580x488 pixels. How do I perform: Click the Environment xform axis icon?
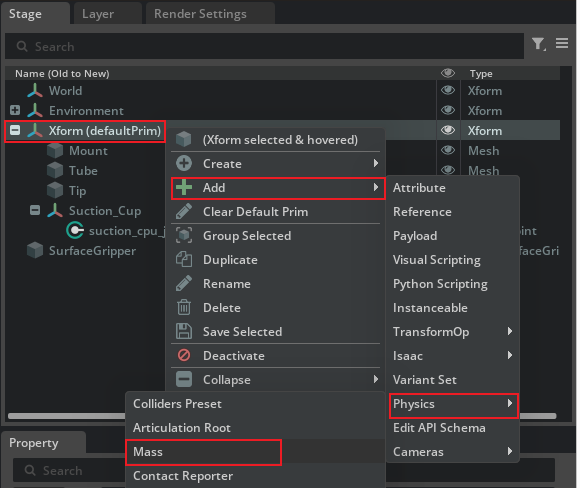[x=35, y=111]
